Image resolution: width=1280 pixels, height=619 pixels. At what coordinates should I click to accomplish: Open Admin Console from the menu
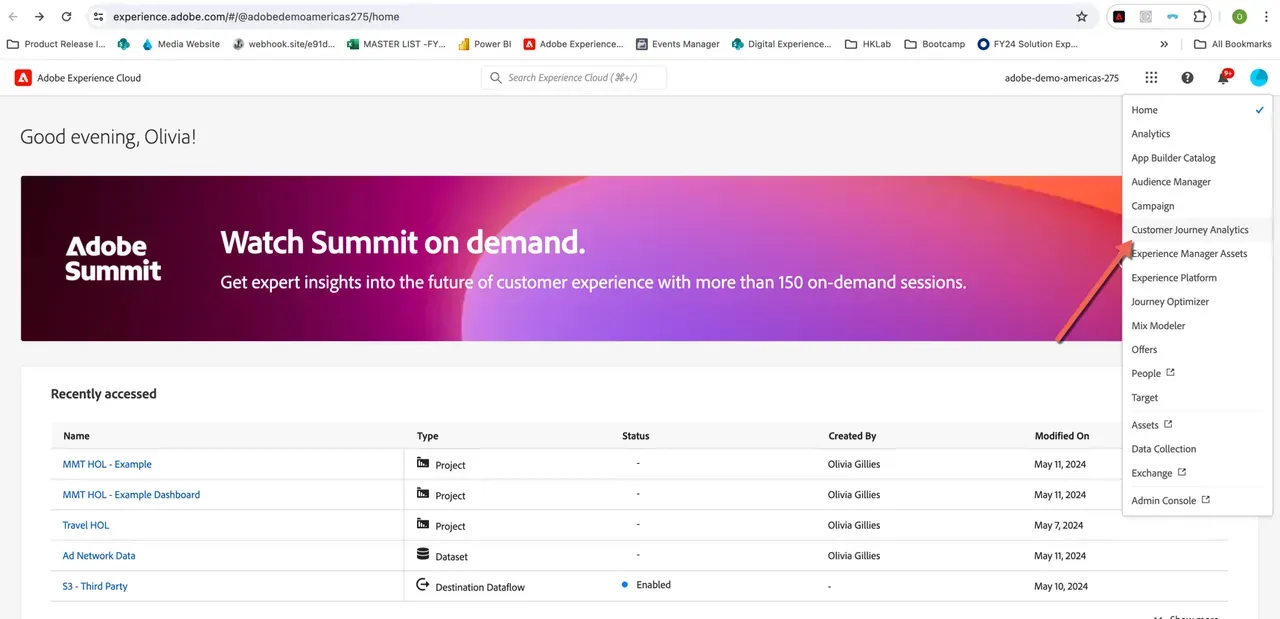click(1170, 501)
